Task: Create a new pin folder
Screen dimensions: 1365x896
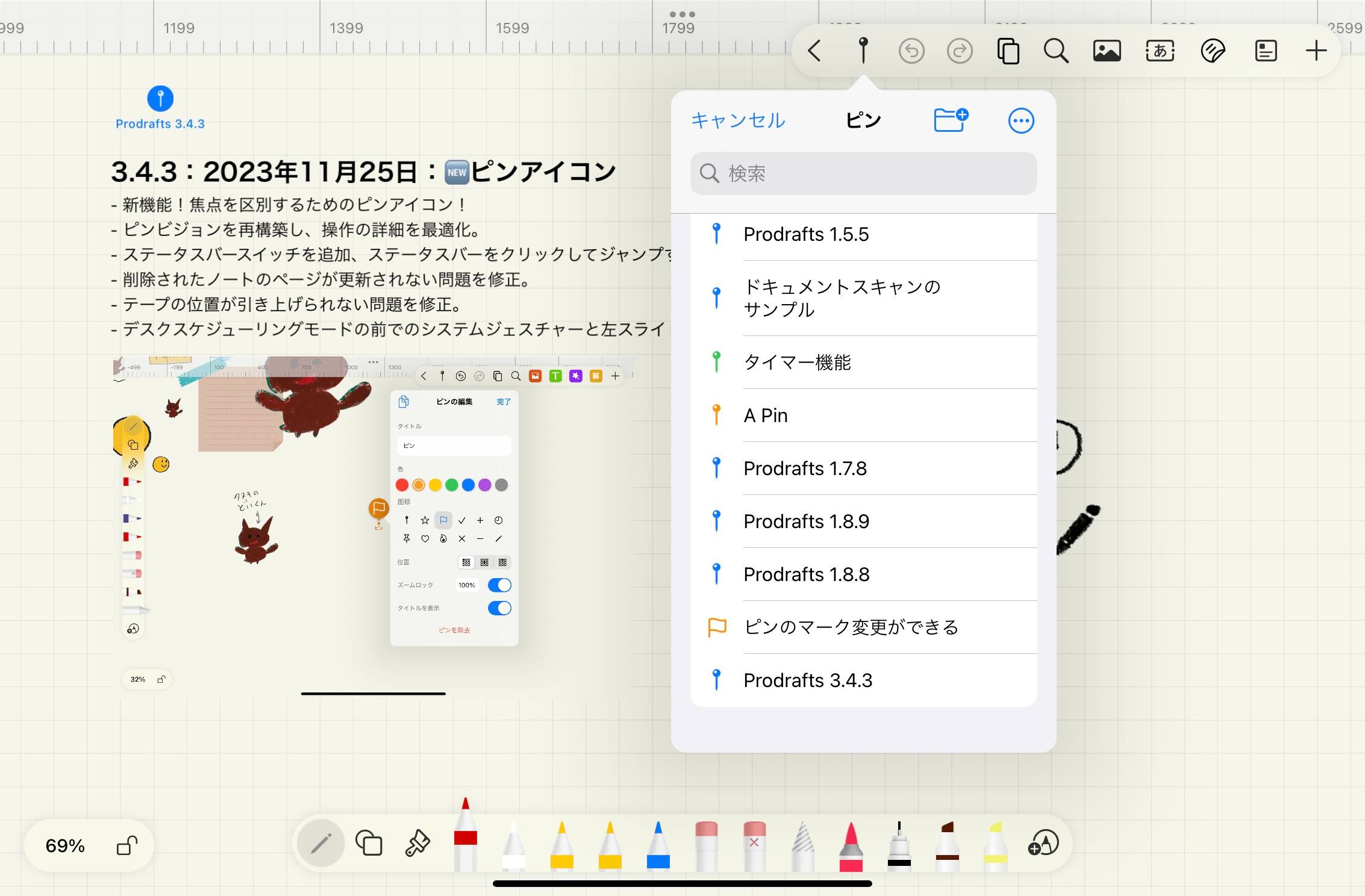Action: pos(951,120)
